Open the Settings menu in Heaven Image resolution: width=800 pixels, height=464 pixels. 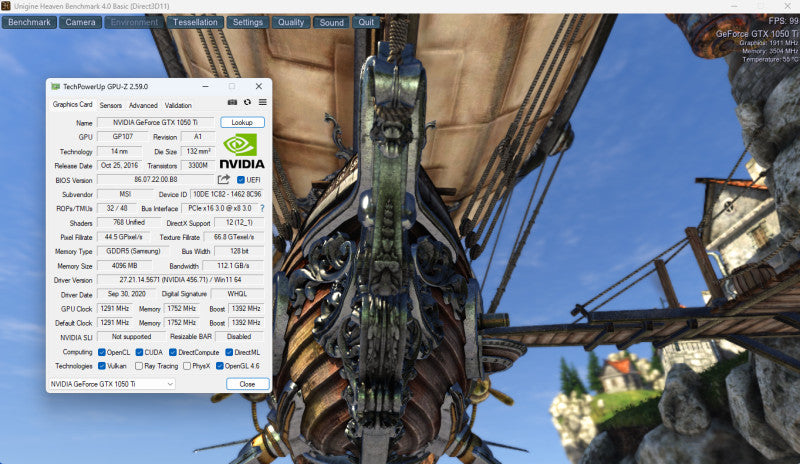coord(247,22)
